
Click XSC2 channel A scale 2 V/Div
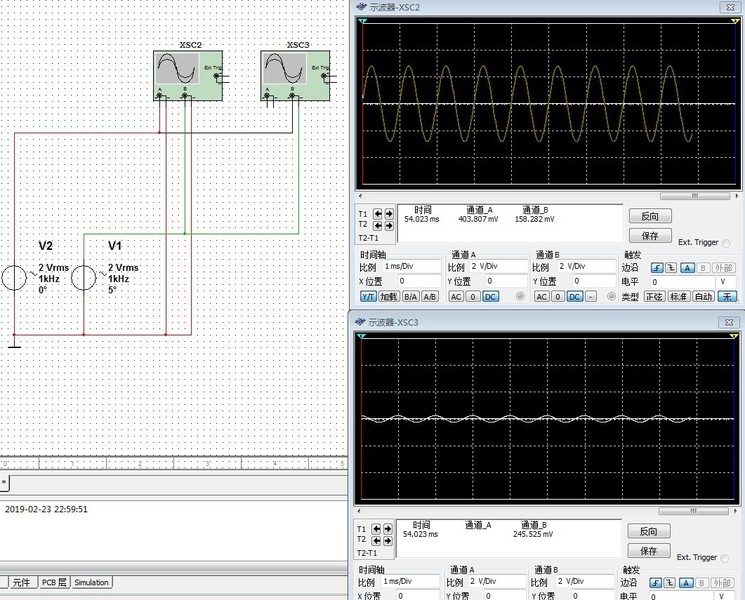click(x=496, y=268)
